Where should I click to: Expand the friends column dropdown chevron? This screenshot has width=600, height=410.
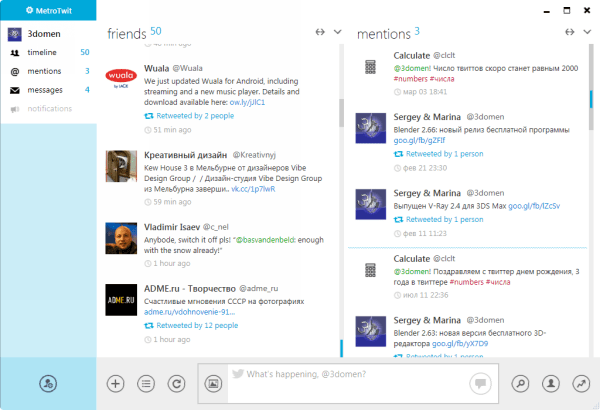point(337,32)
